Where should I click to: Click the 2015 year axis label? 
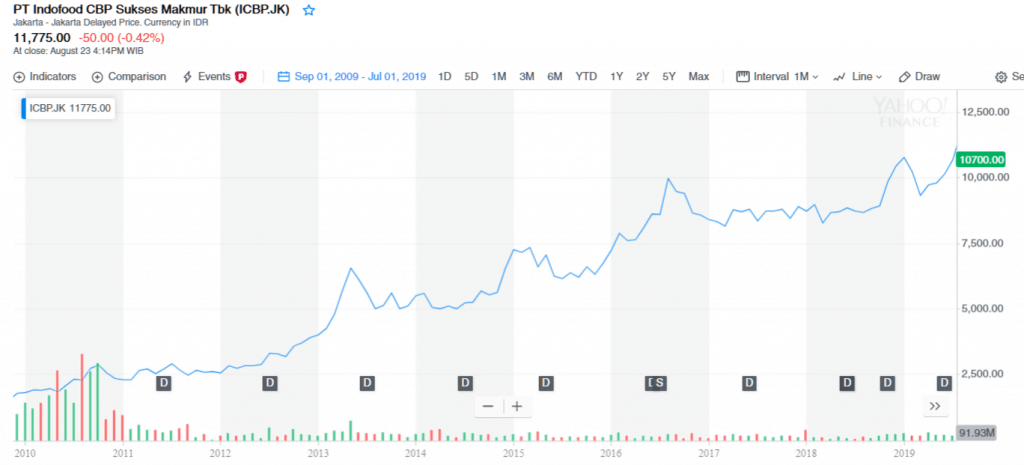pyautogui.click(x=513, y=451)
